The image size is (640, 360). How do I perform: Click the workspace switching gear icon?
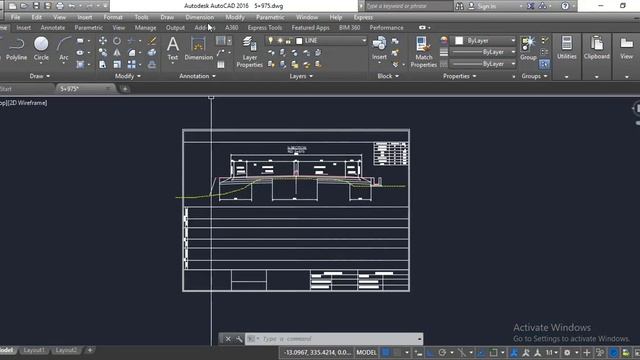click(567, 352)
